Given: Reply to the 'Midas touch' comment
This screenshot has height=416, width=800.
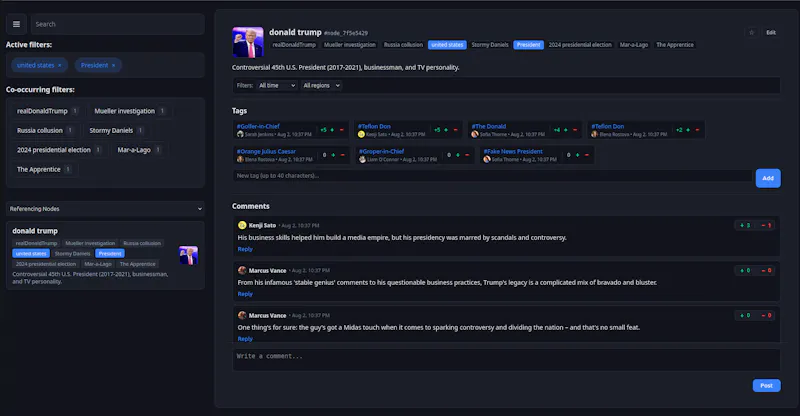Looking at the screenshot, I should point(245,339).
